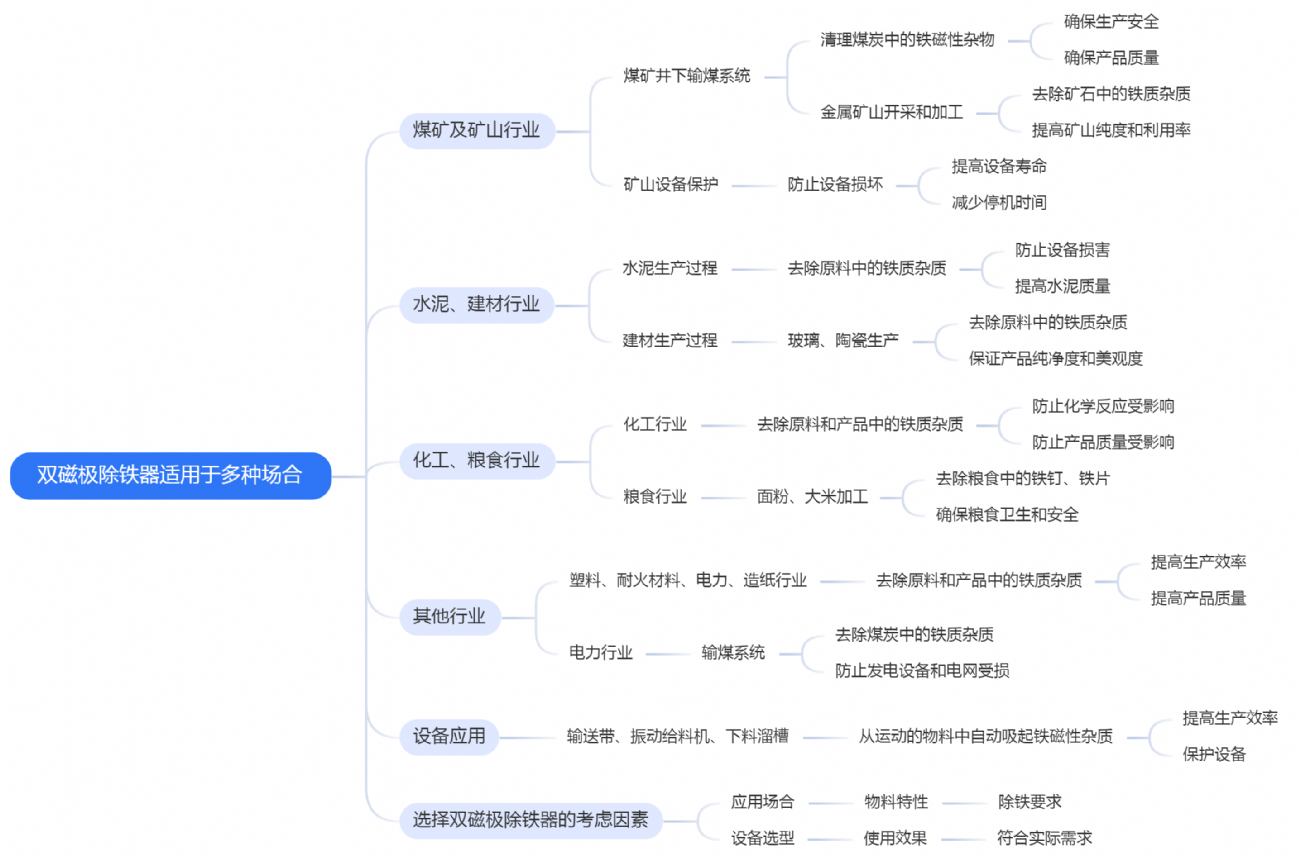Select the 防止发电设备和电网受损 leaf node
The width and height of the screenshot is (1300, 860).
tap(922, 670)
